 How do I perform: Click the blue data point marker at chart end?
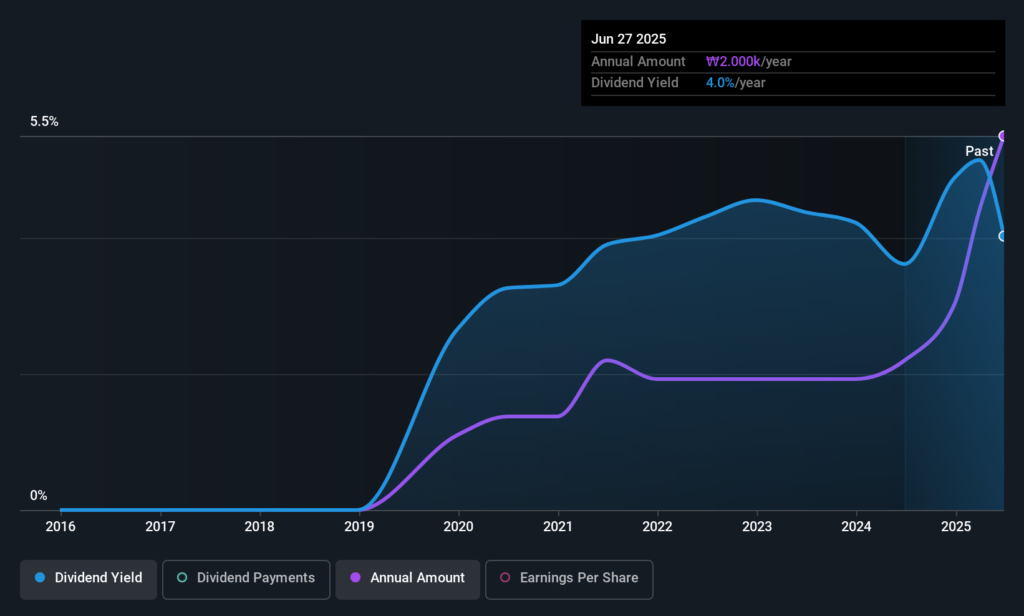1003,236
